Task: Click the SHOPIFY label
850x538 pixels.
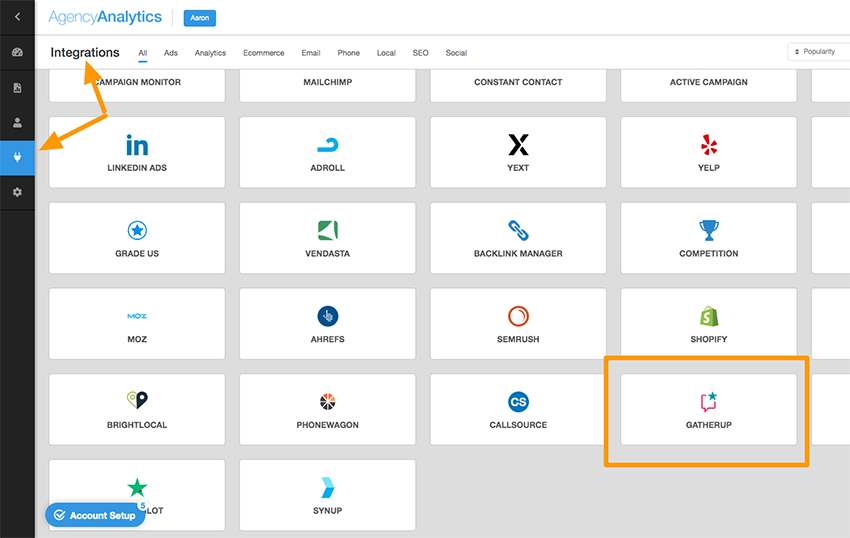Action: (709, 340)
